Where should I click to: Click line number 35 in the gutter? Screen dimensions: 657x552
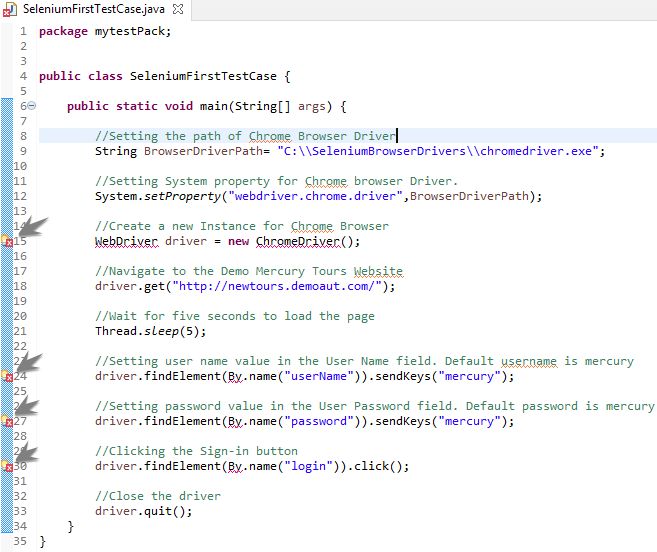coord(20,541)
